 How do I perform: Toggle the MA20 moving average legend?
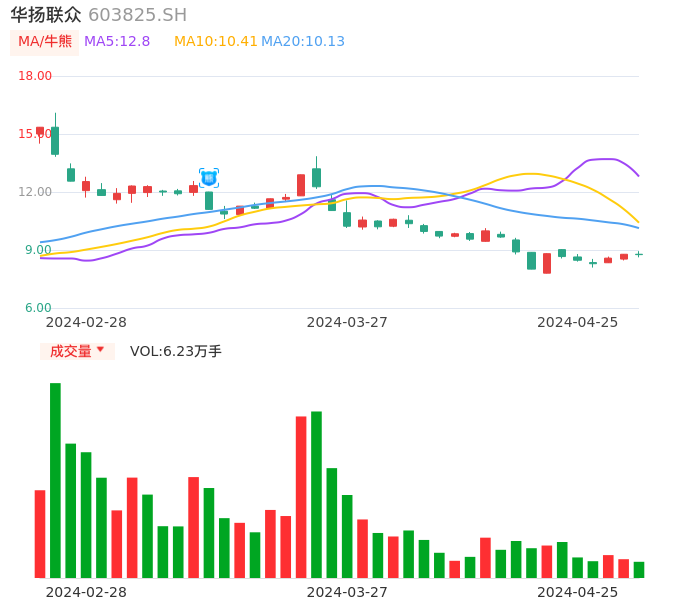pyautogui.click(x=303, y=42)
